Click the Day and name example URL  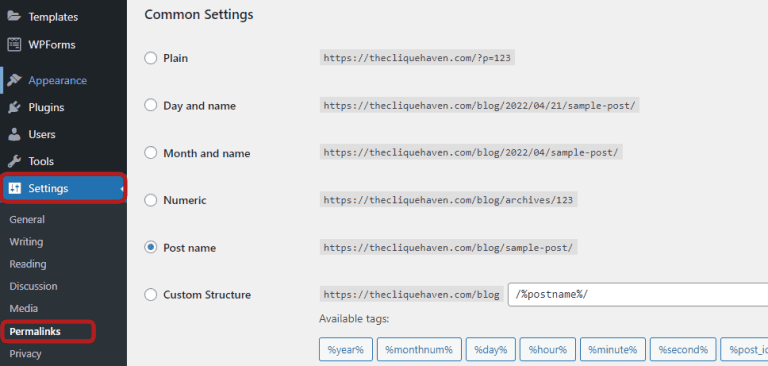[x=480, y=105]
